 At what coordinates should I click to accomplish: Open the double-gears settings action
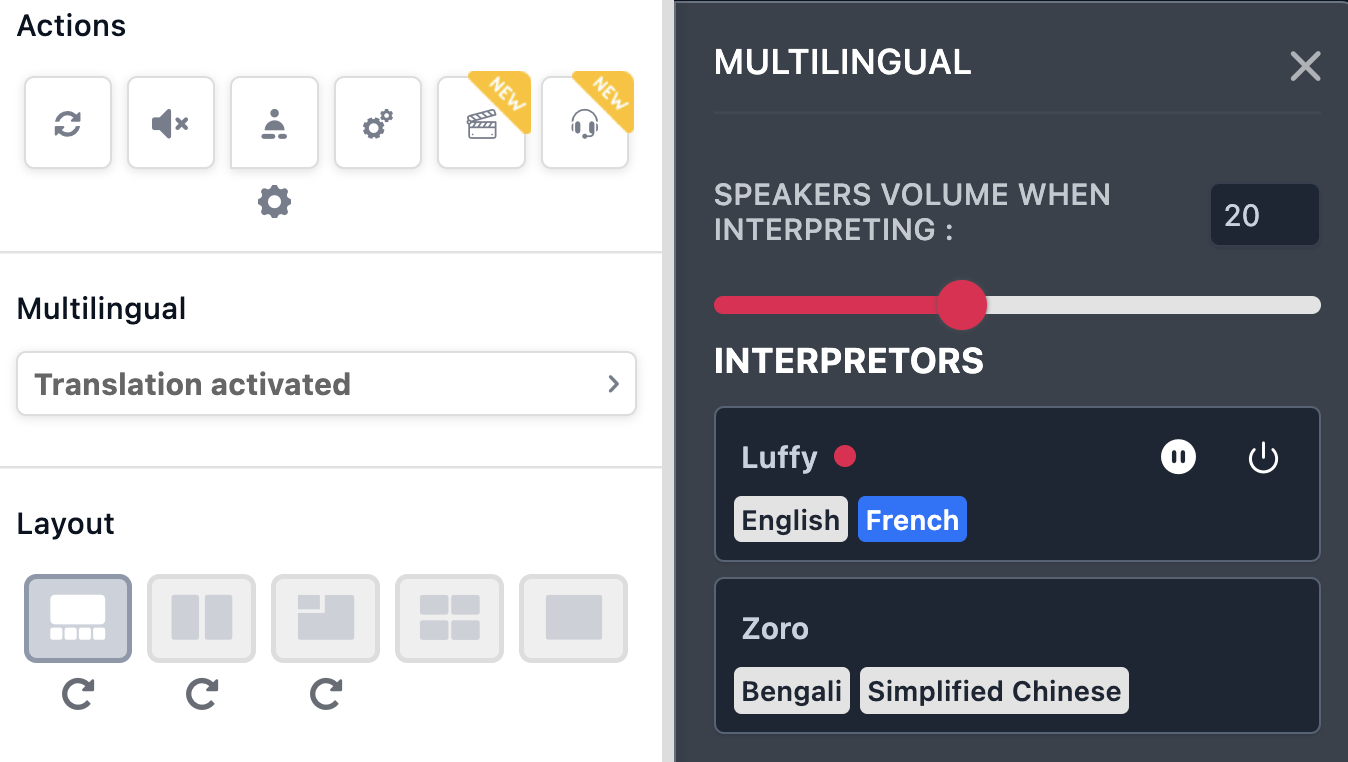click(x=378, y=123)
